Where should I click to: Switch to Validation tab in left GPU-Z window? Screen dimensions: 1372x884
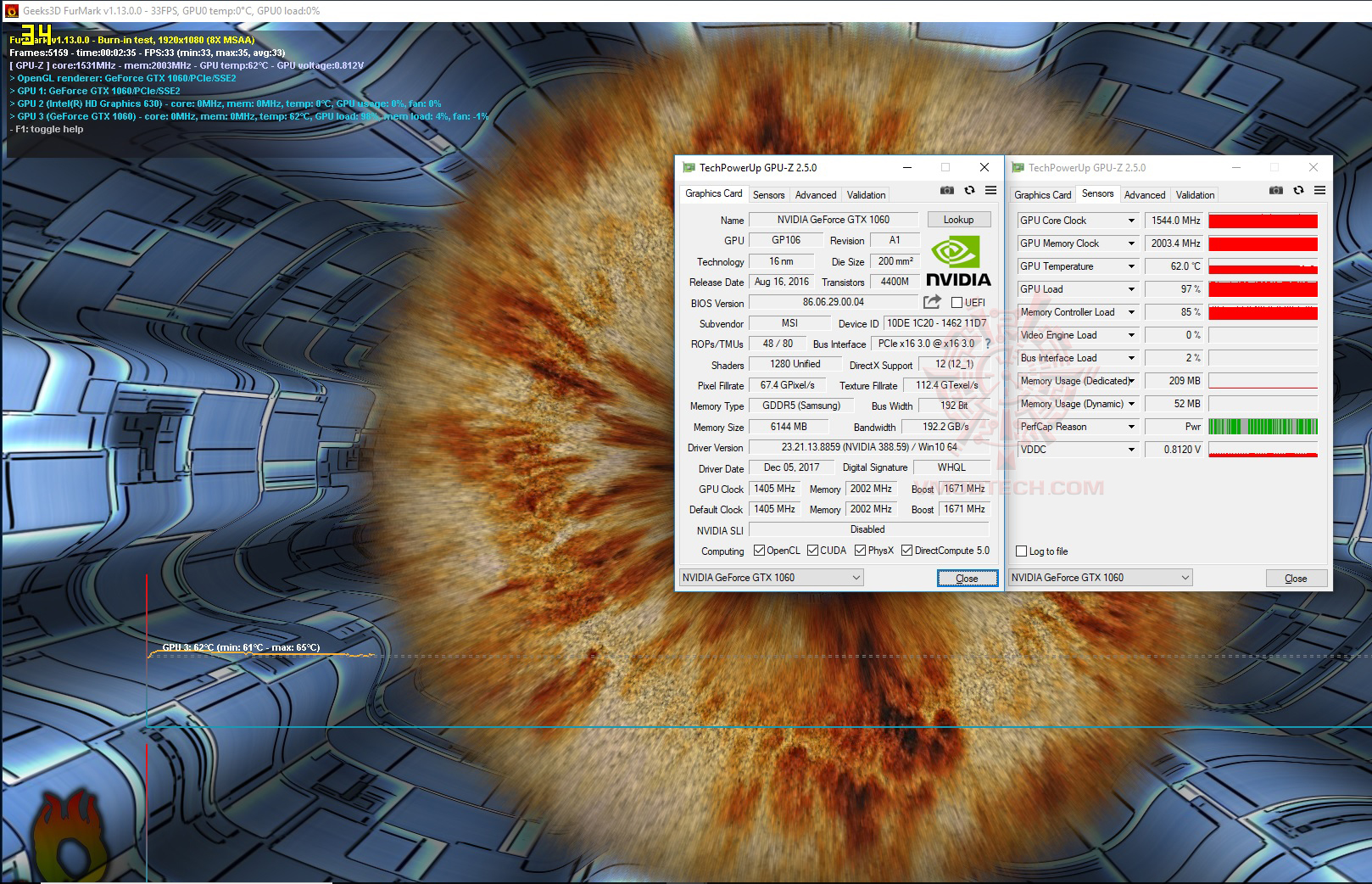(x=866, y=195)
